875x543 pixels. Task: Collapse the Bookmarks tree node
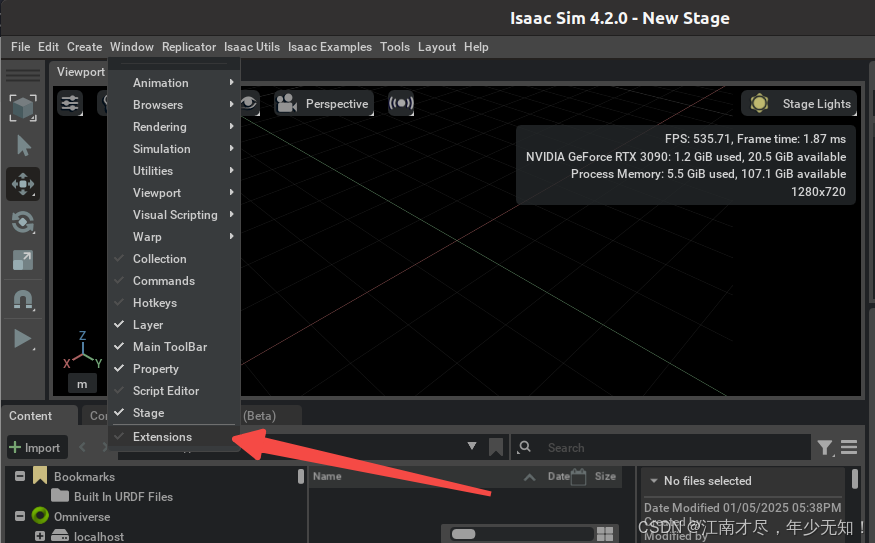(x=20, y=477)
